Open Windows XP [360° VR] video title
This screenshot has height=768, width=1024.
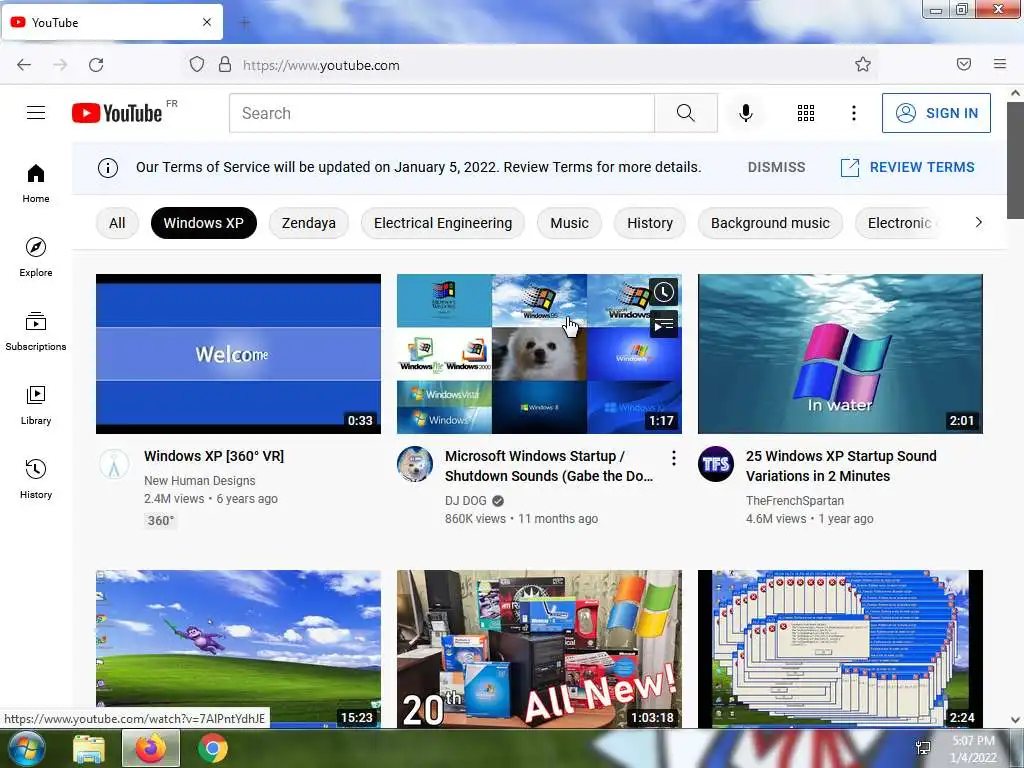tap(214, 456)
